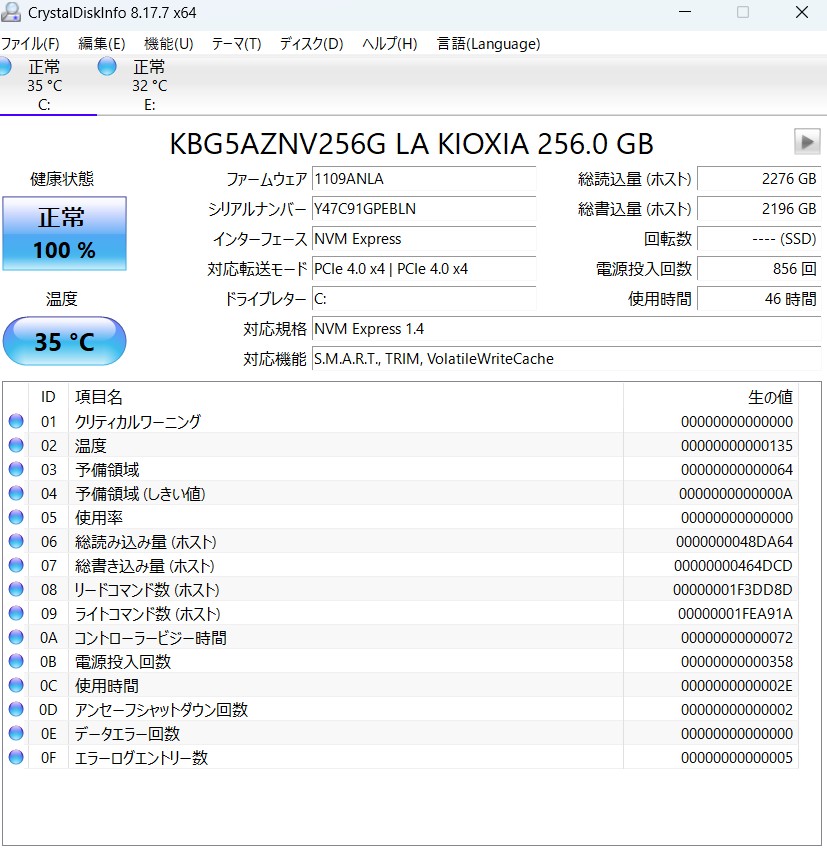Screen dimensions: 827x850
Task: Click the blue status orb beside Temperature (02)
Action: pyautogui.click(x=16, y=446)
